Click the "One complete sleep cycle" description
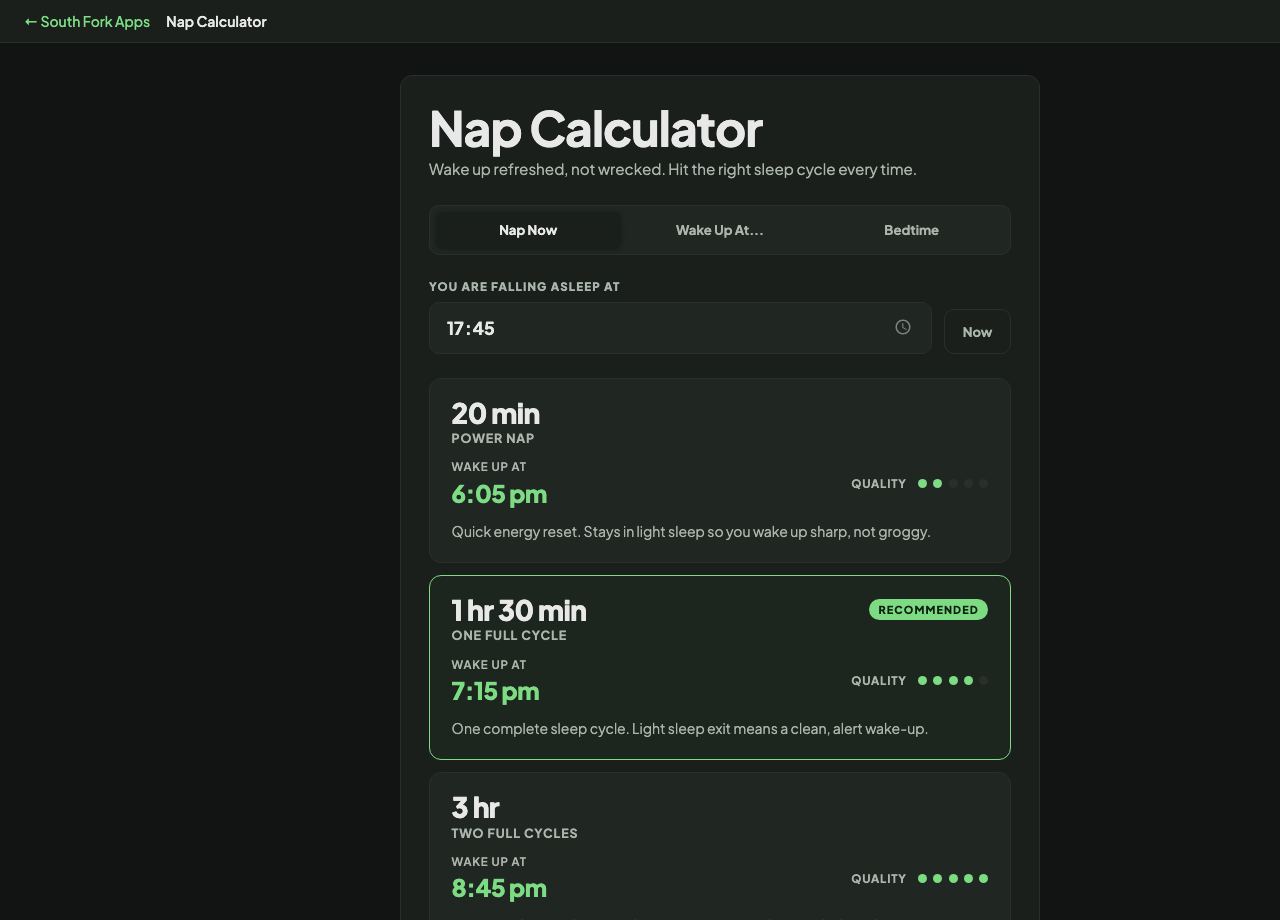The height and width of the screenshot is (920, 1280). pyautogui.click(x=689, y=729)
